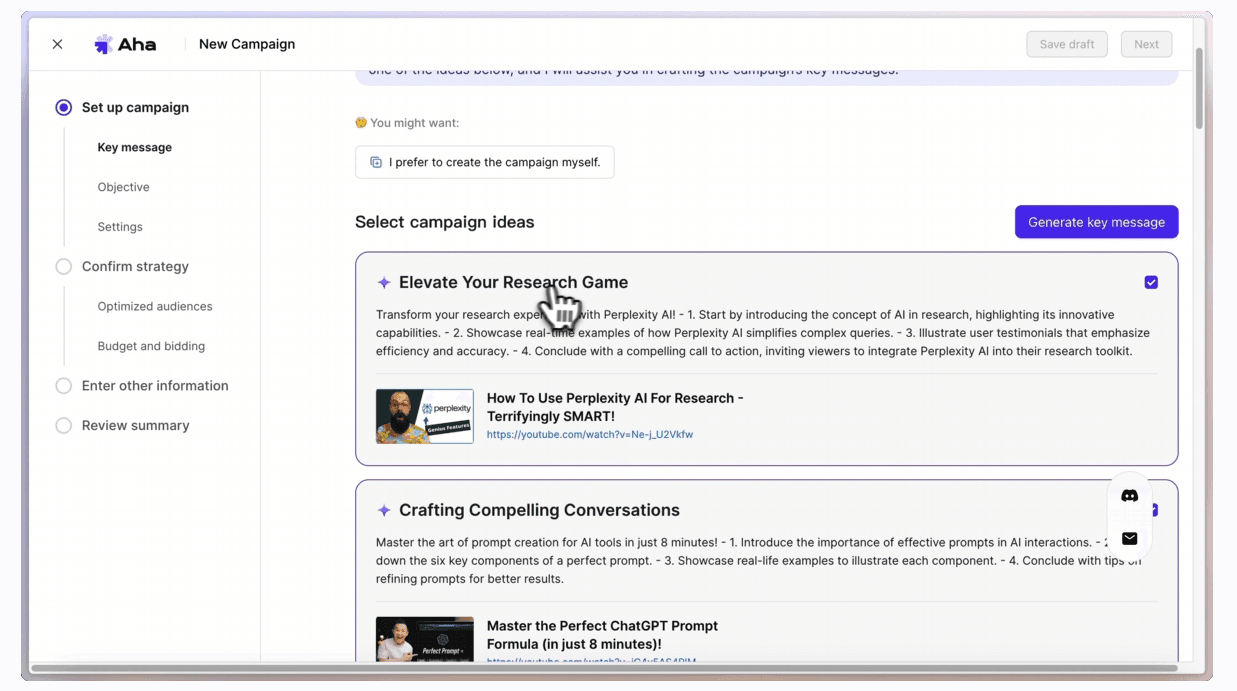
Task: Click the vertical scrollbar on the right
Action: pos(1199,90)
